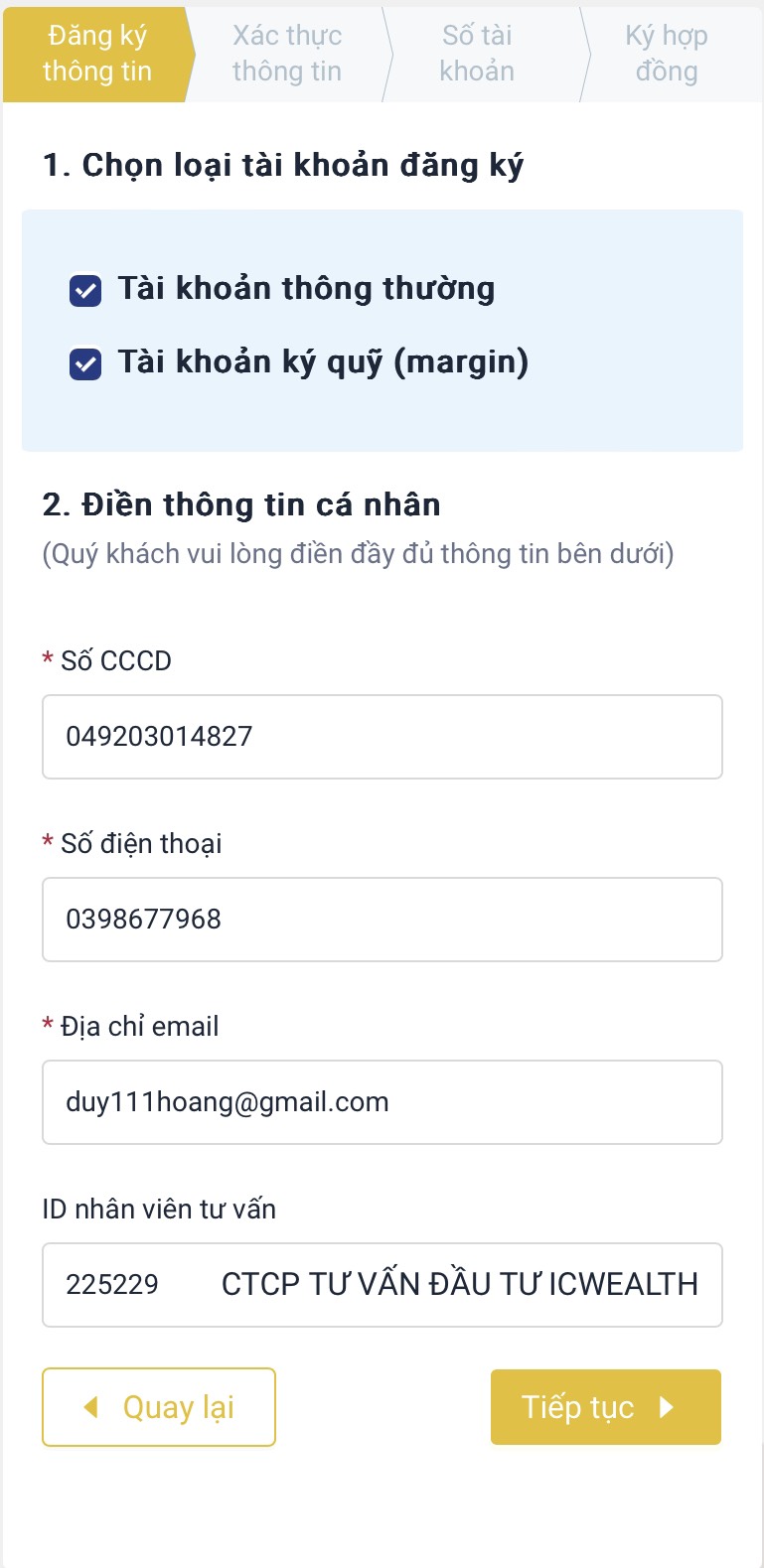This screenshot has height=1568, width=764.
Task: Click the ID nhân viên tư vấn field
Action: click(x=382, y=1285)
